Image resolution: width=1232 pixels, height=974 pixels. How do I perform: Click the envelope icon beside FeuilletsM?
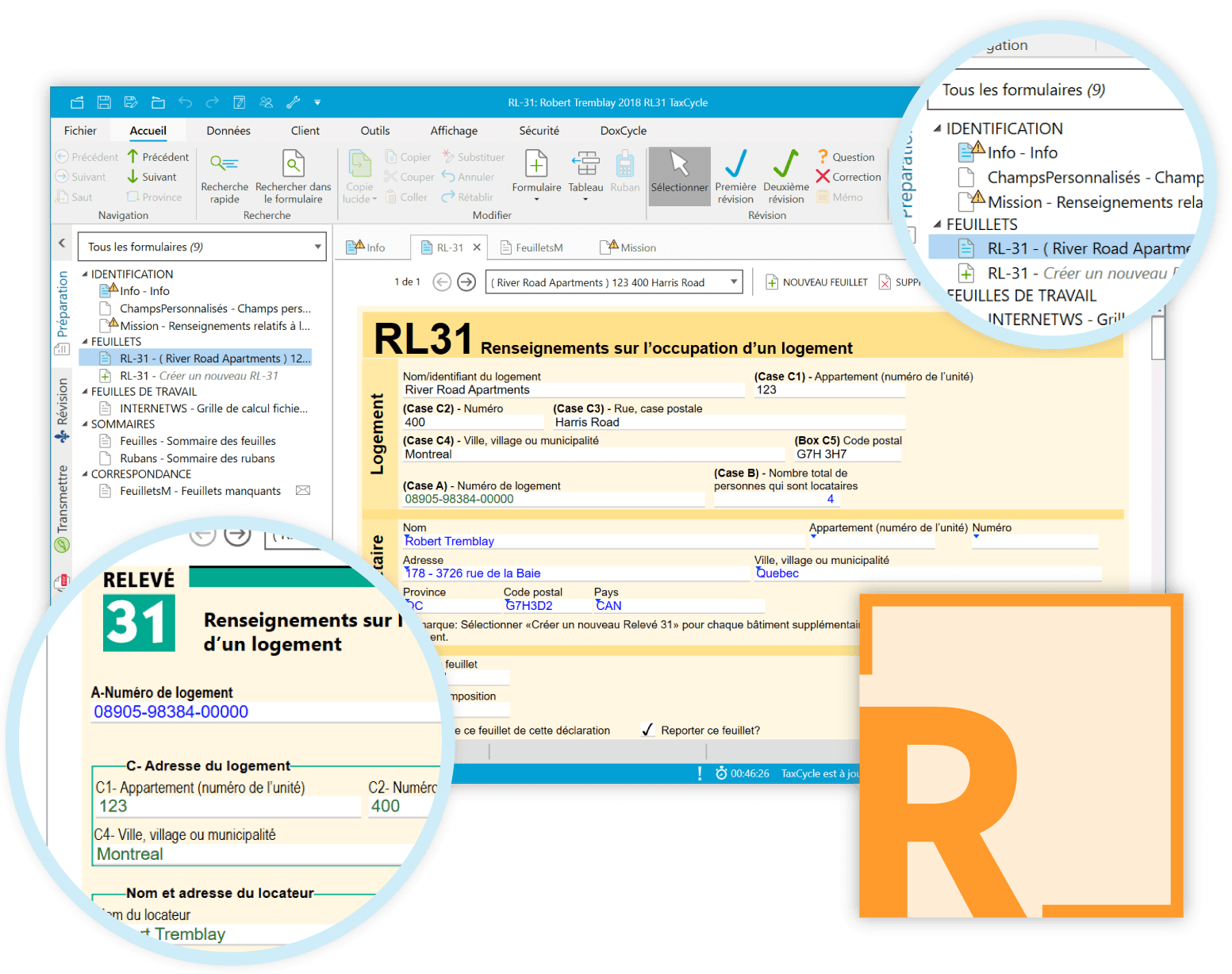click(303, 490)
